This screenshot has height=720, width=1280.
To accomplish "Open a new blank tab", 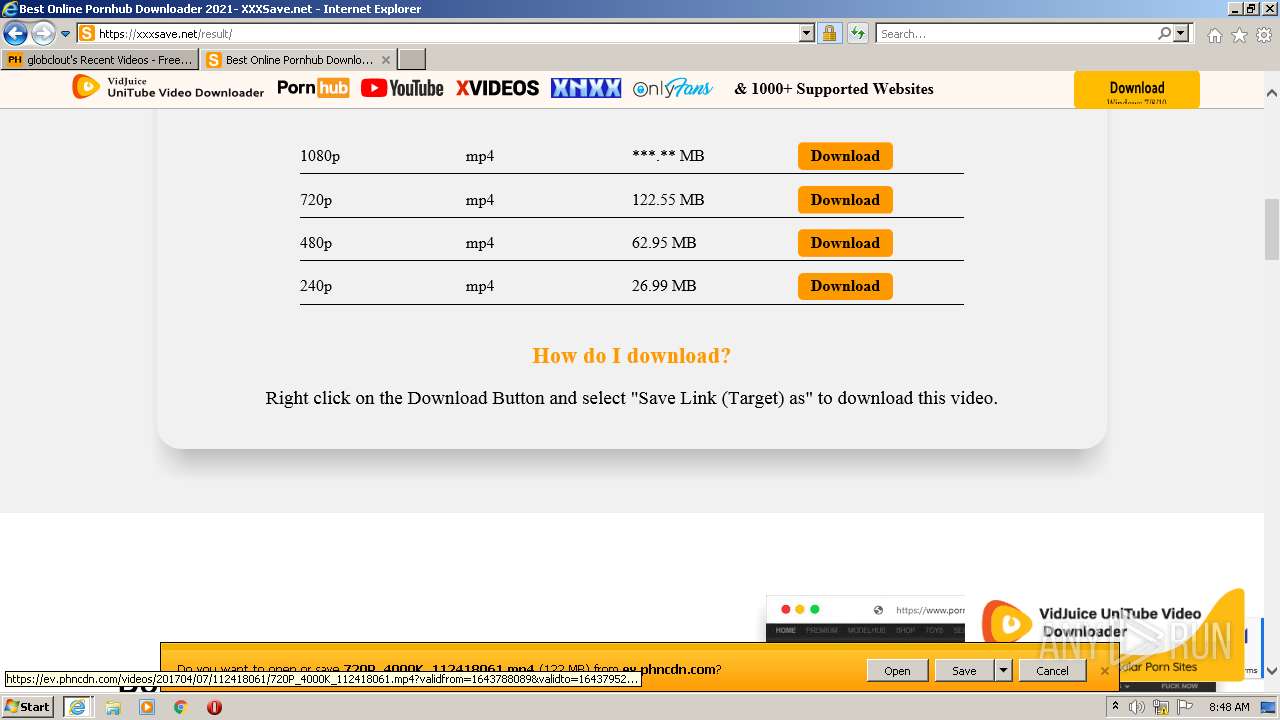I will coord(412,60).
